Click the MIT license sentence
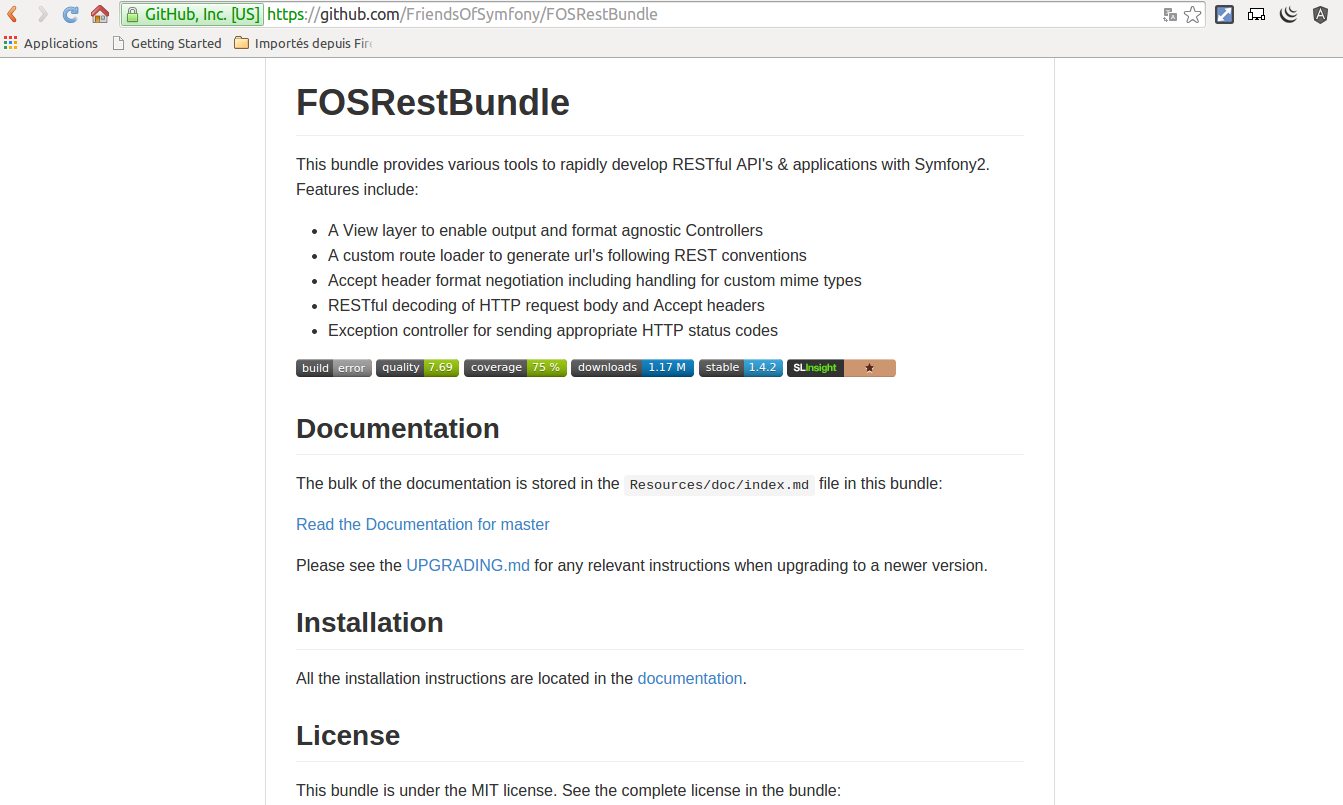This screenshot has width=1343, height=805. click(x=568, y=790)
